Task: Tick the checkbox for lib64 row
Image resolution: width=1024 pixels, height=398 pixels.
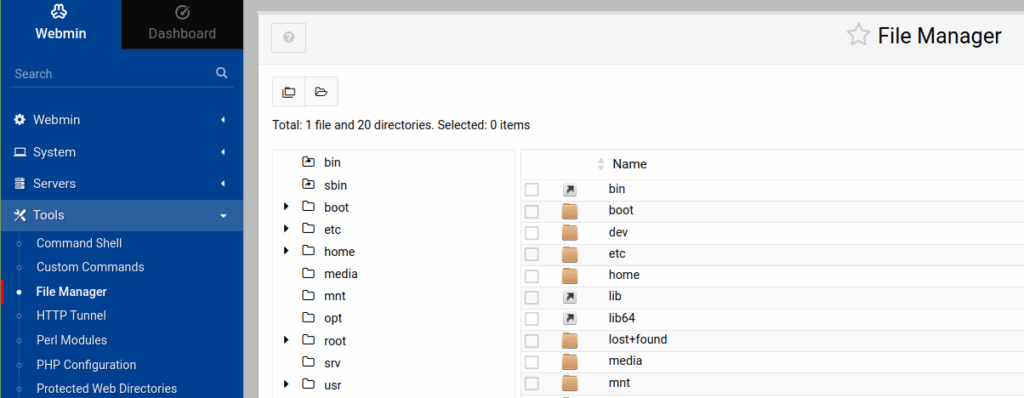Action: pos(532,319)
